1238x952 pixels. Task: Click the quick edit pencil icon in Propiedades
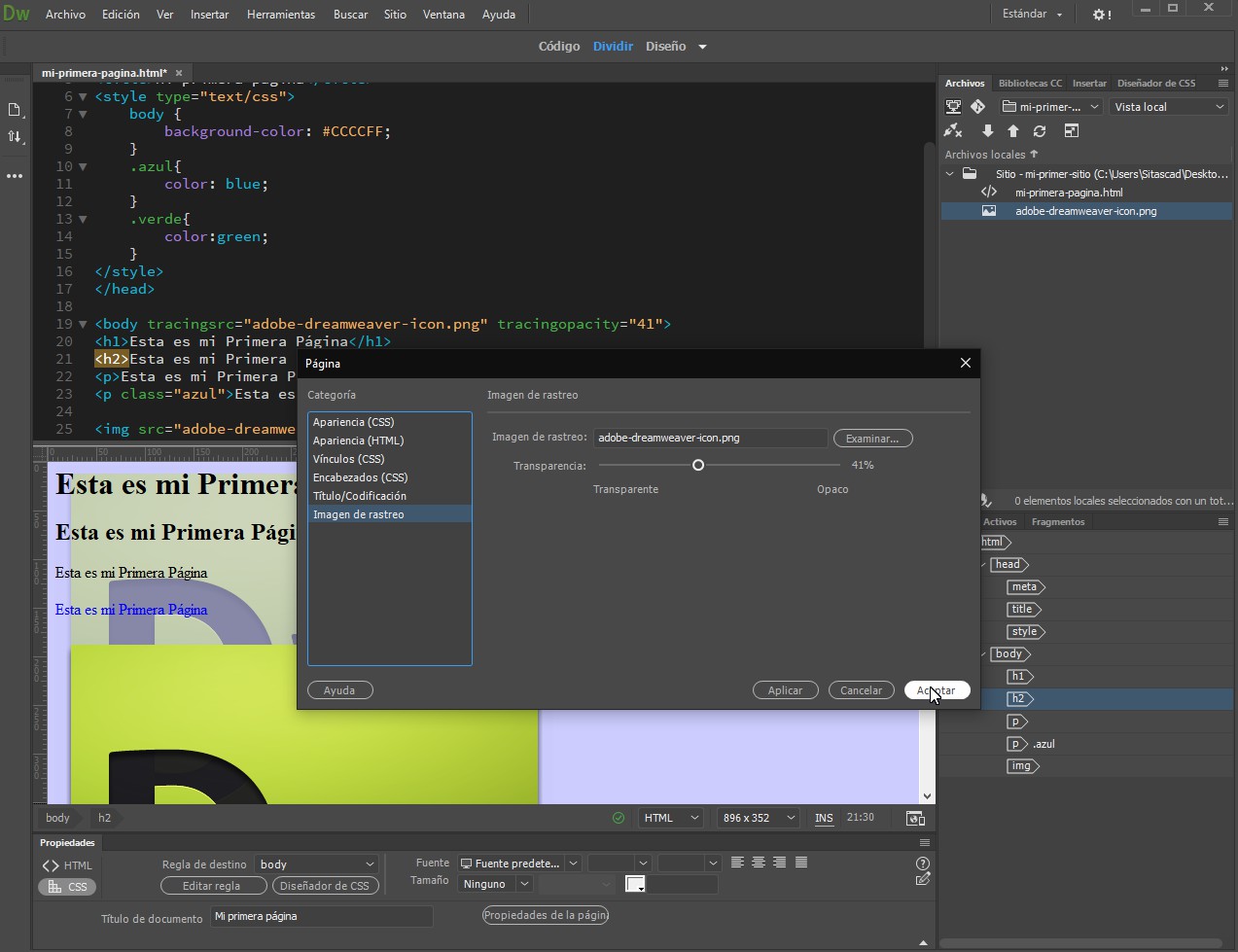pyautogui.click(x=923, y=879)
